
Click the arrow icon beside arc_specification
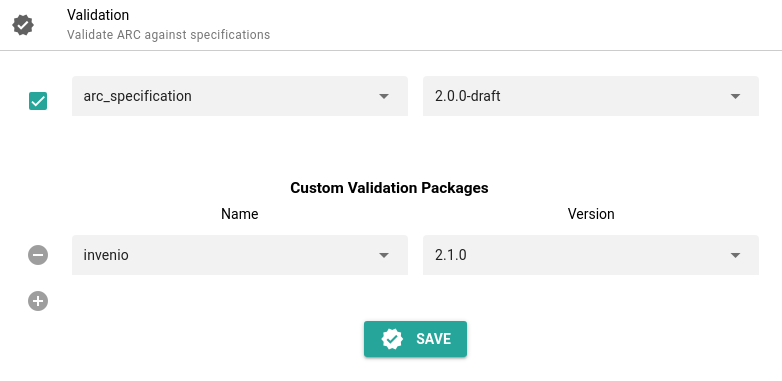[384, 96]
